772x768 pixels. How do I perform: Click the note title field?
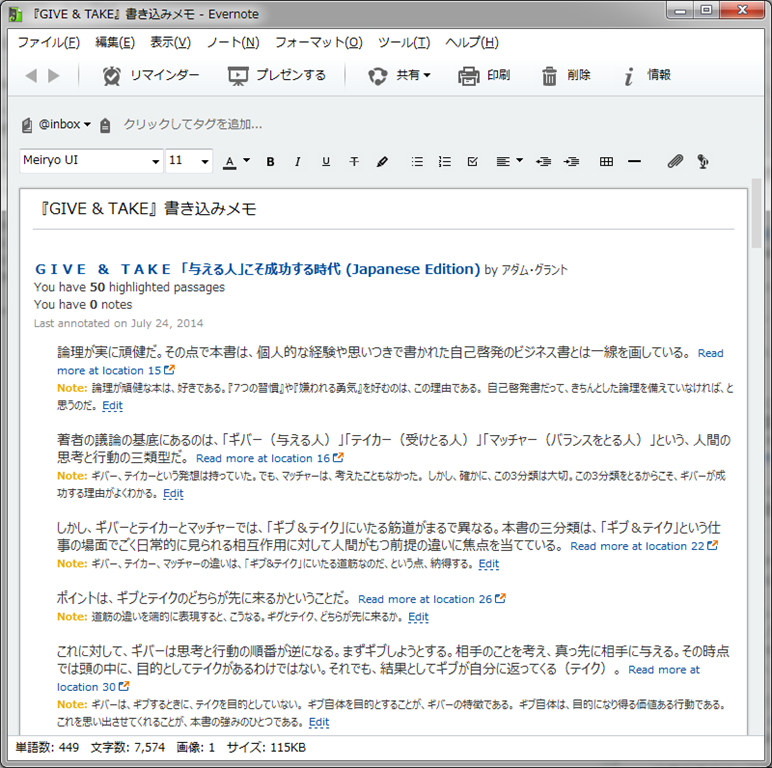coord(384,209)
